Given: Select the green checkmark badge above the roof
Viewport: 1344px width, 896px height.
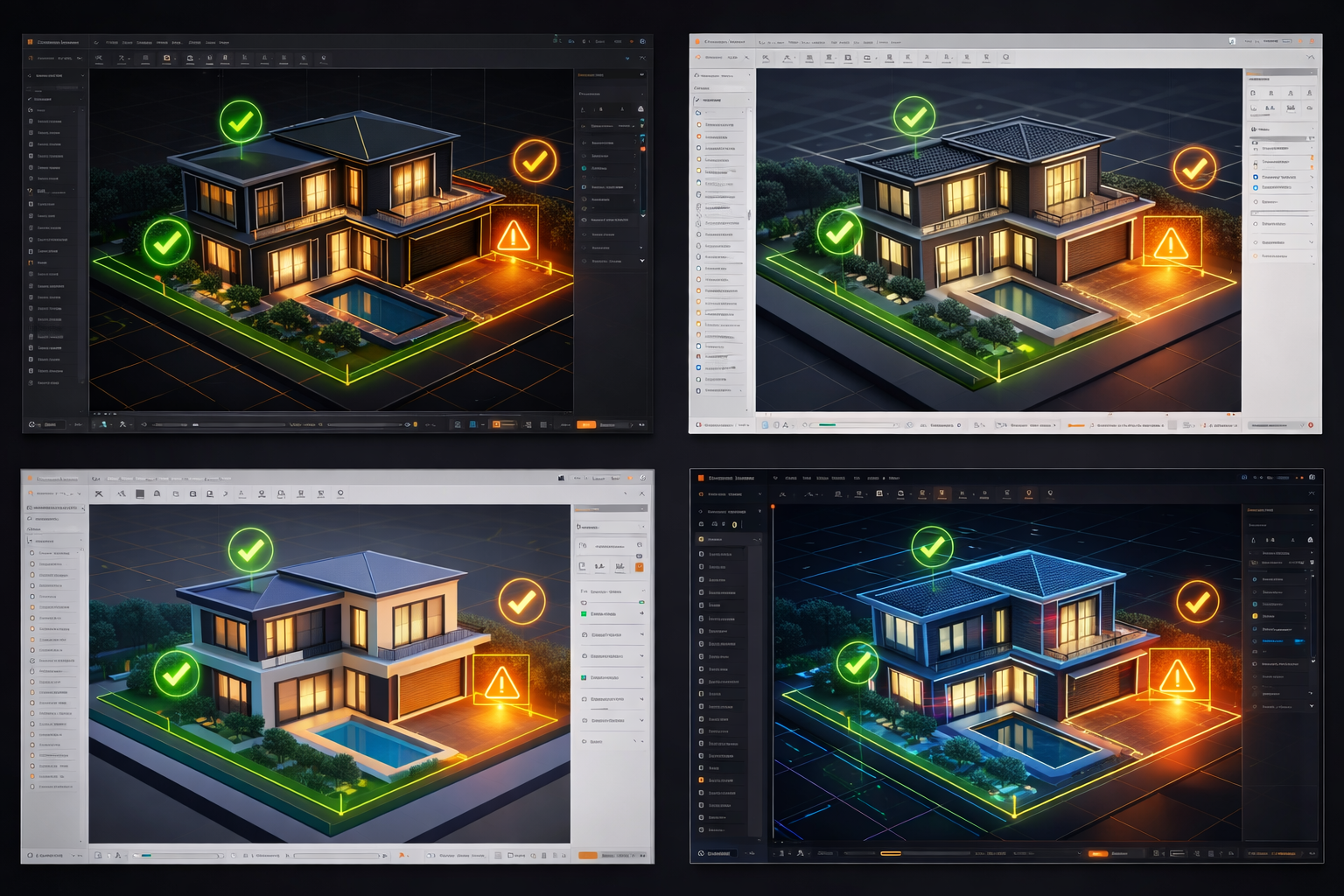Looking at the screenshot, I should (239, 123).
